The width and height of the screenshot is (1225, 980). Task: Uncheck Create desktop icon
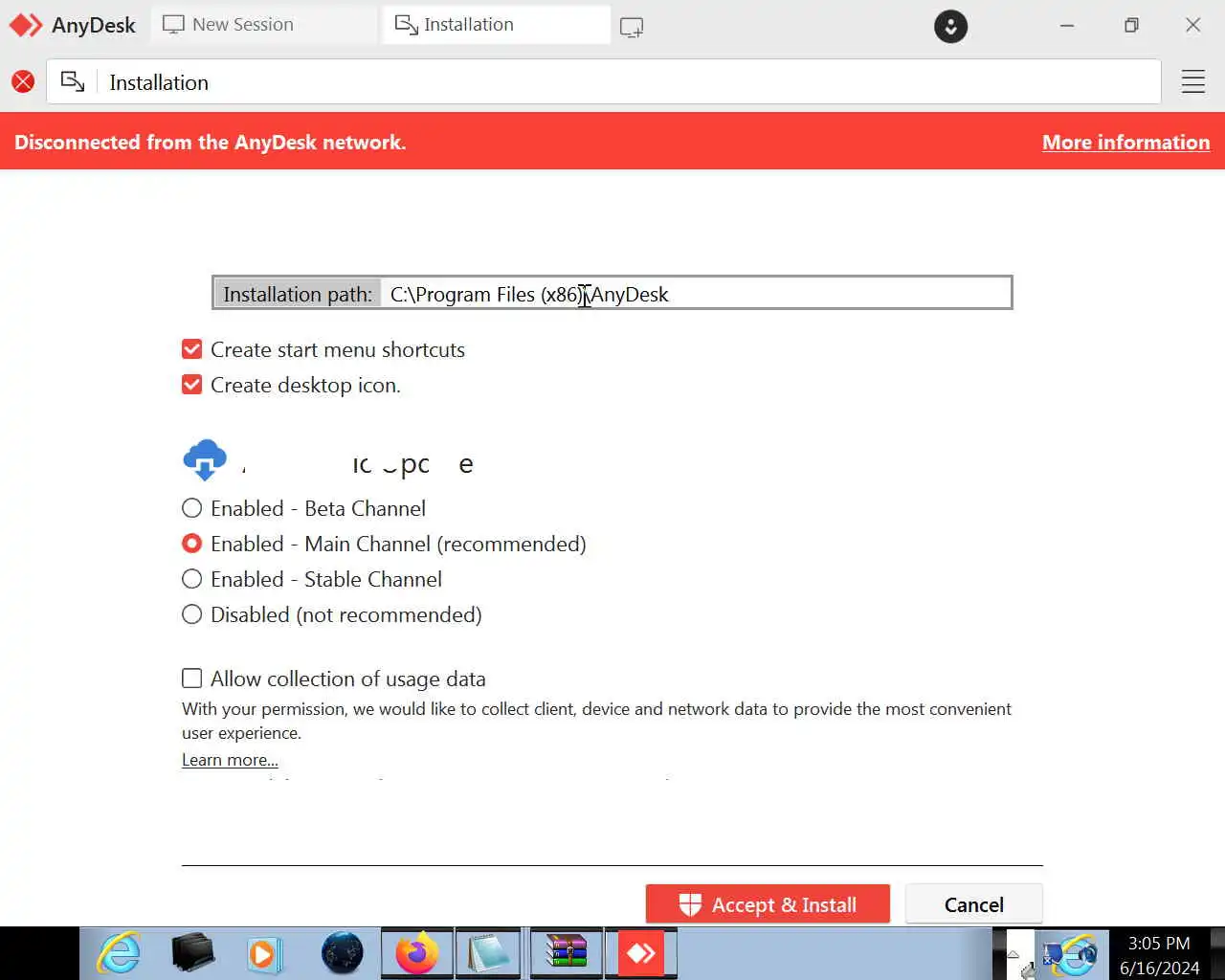pyautogui.click(x=192, y=385)
